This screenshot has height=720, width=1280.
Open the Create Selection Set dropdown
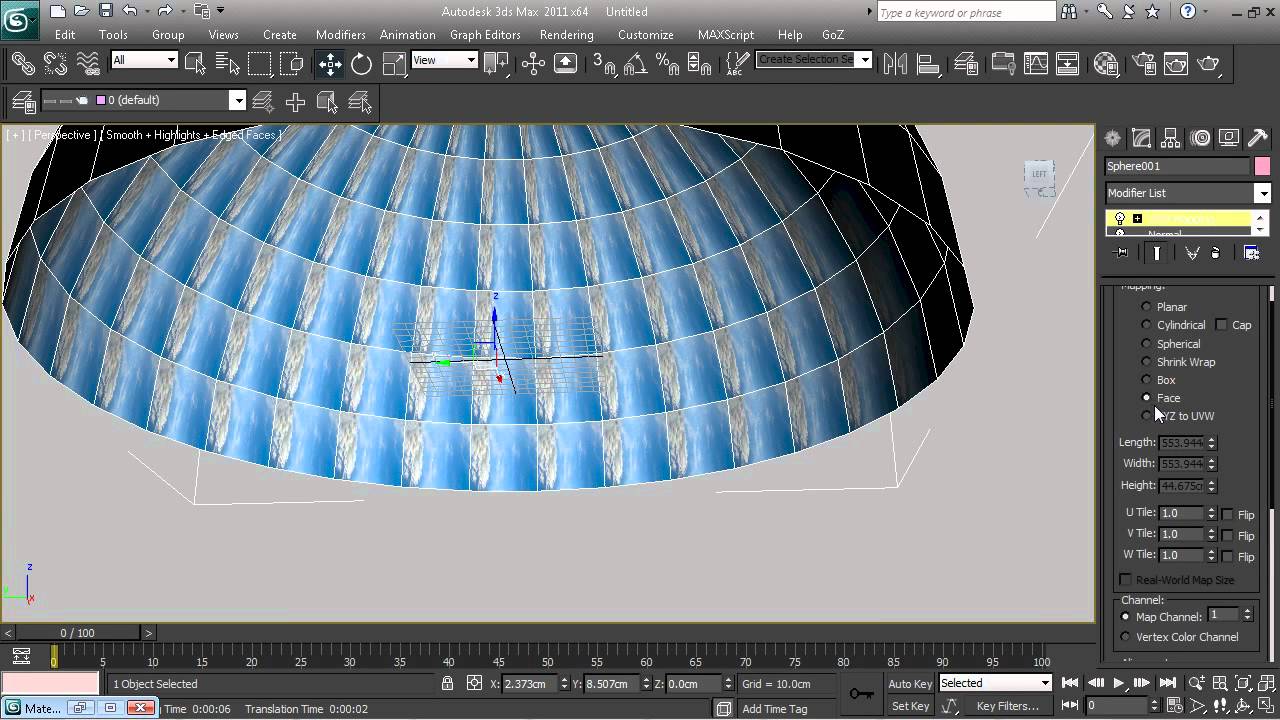865,59
